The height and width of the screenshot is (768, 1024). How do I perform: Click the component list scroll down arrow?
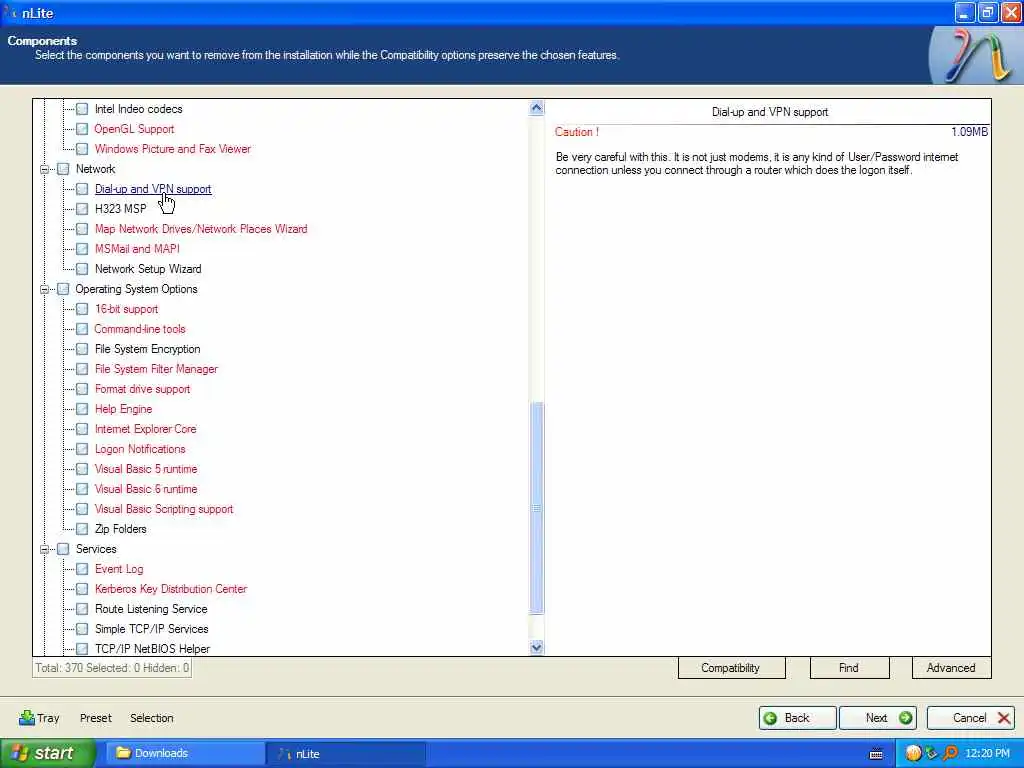[x=537, y=648]
